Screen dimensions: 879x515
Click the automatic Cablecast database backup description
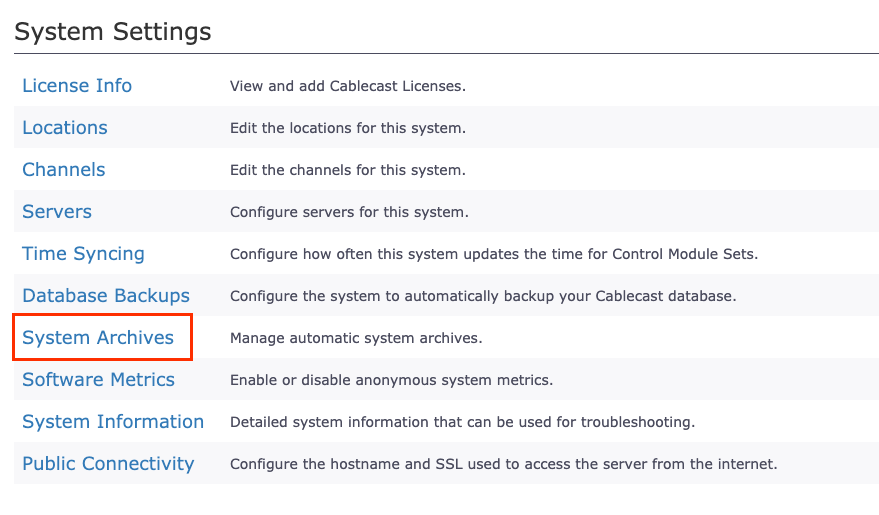pyautogui.click(x=483, y=297)
